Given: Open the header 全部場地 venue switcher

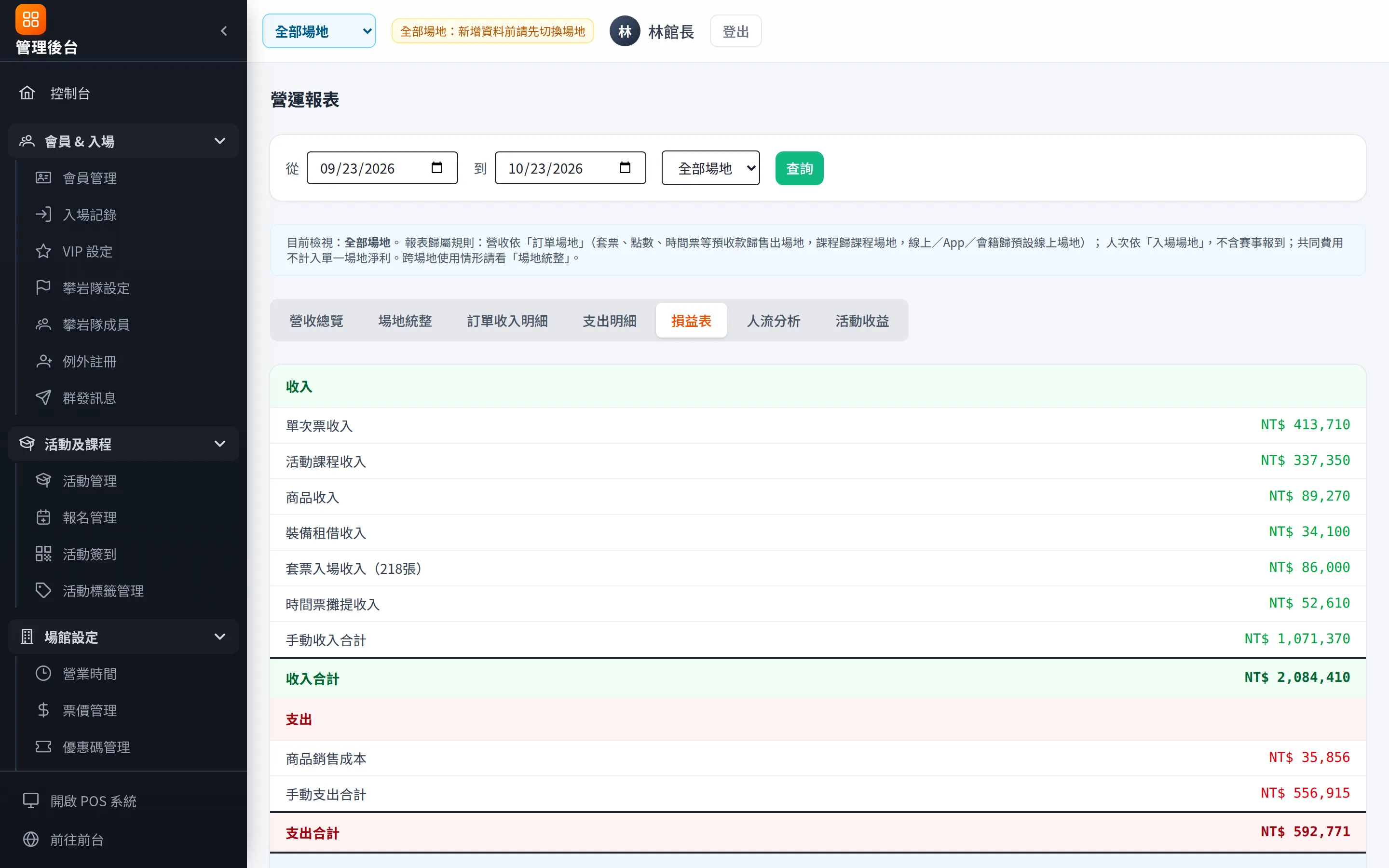Looking at the screenshot, I should coord(319,31).
